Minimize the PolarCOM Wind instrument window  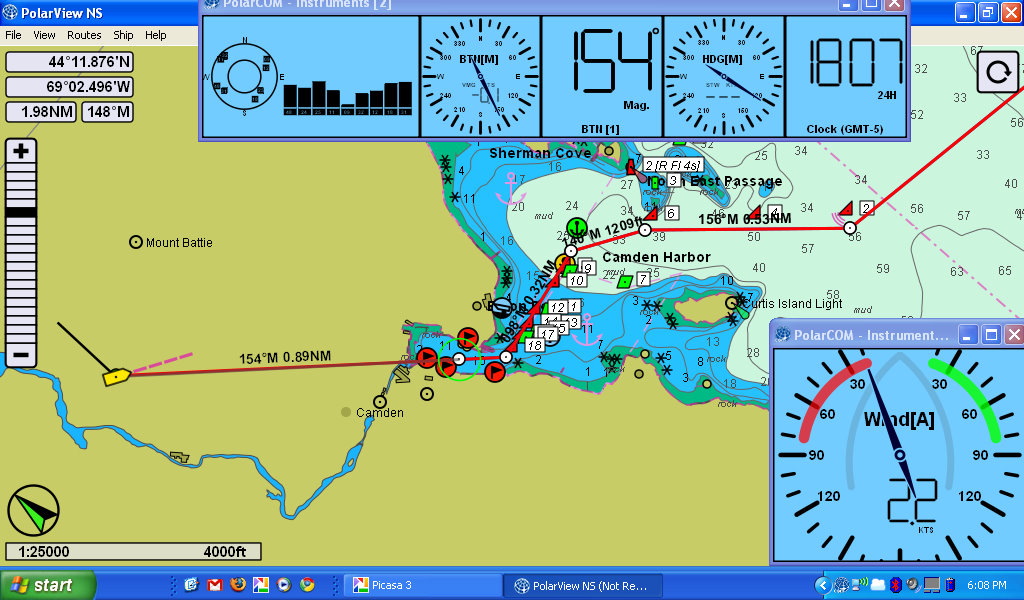click(x=967, y=335)
